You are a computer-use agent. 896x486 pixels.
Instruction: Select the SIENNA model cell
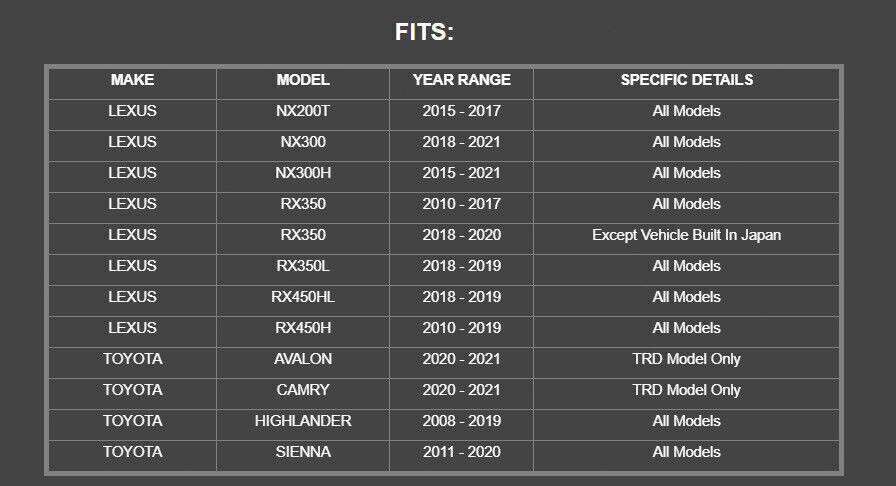[x=302, y=452]
